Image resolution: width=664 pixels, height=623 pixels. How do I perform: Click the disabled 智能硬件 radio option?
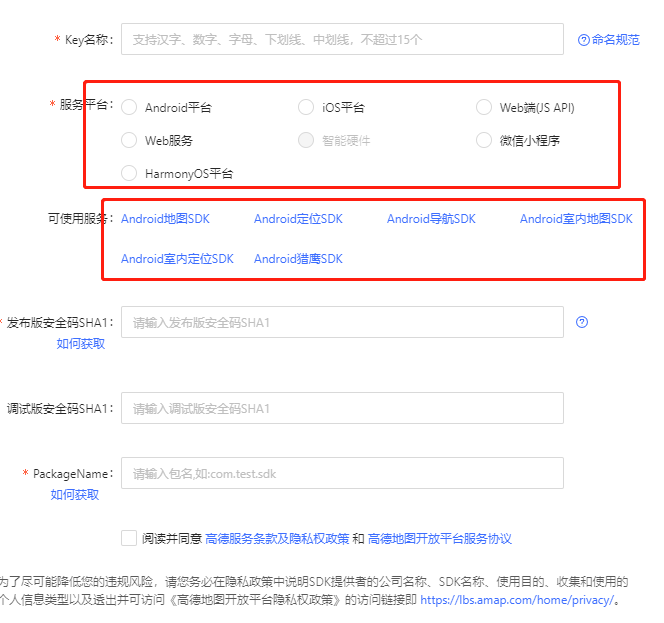pos(306,140)
